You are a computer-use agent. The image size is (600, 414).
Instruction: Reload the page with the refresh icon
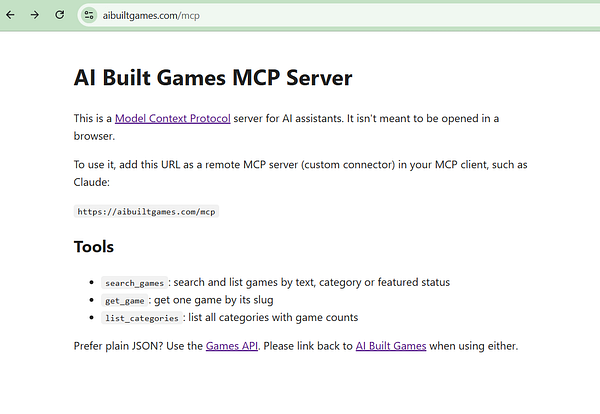click(60, 15)
